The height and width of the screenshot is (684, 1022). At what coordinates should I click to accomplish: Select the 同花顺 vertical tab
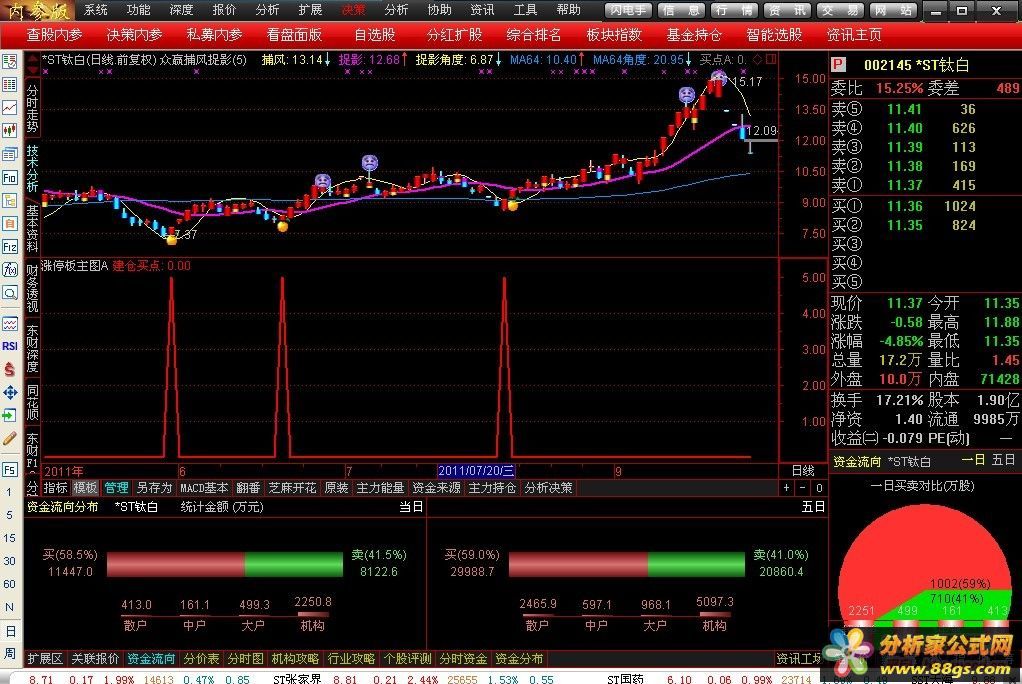[33, 402]
